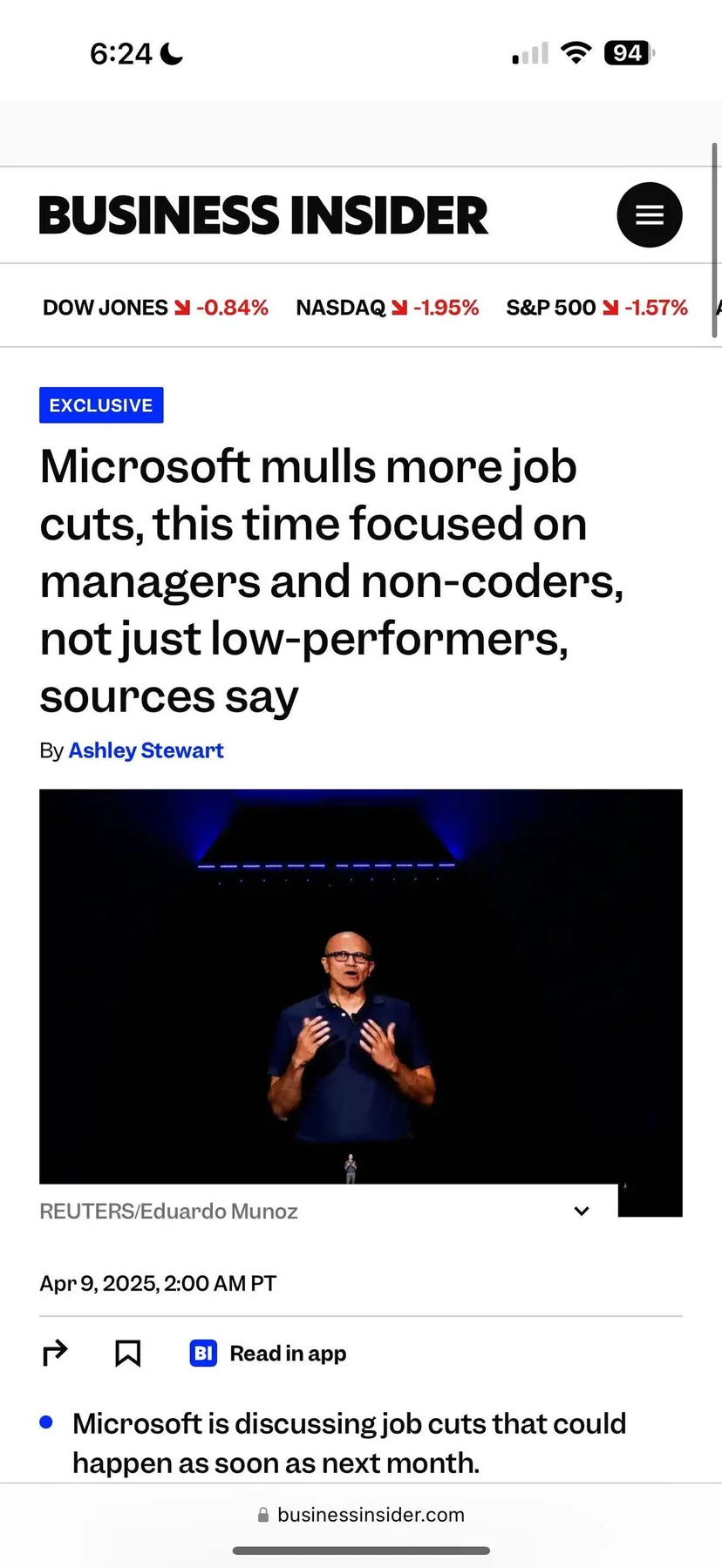Tap the cellular signal bars icon
This screenshot has height=1568, width=722.
coord(528,54)
